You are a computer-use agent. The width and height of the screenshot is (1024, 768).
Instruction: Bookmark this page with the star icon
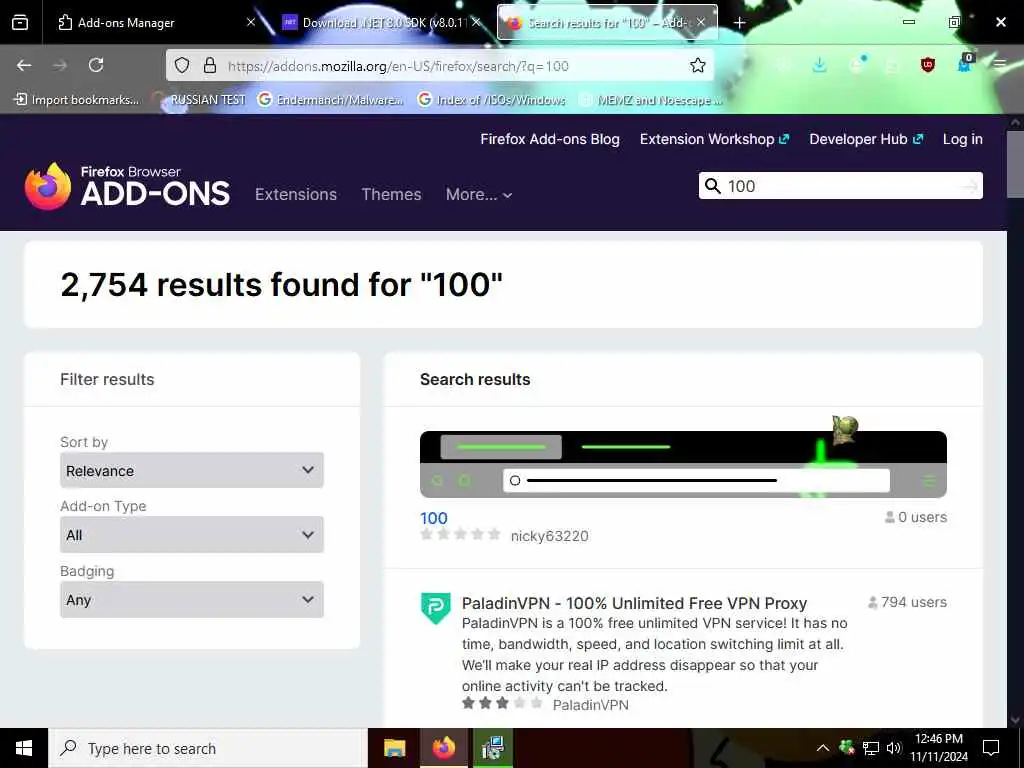click(x=697, y=65)
